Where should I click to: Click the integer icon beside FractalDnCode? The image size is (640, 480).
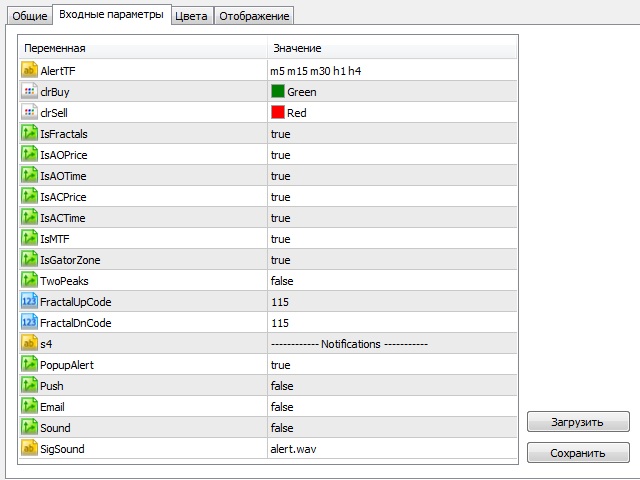click(29, 322)
